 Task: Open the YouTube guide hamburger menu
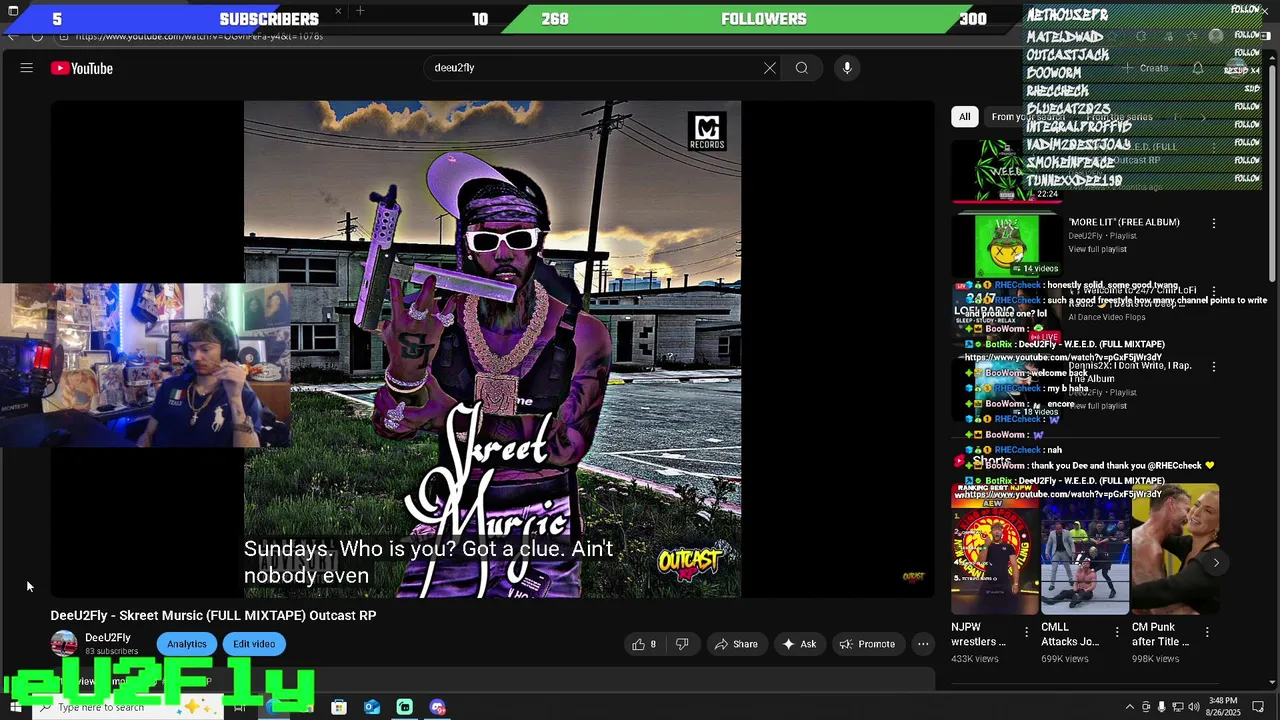[27, 68]
